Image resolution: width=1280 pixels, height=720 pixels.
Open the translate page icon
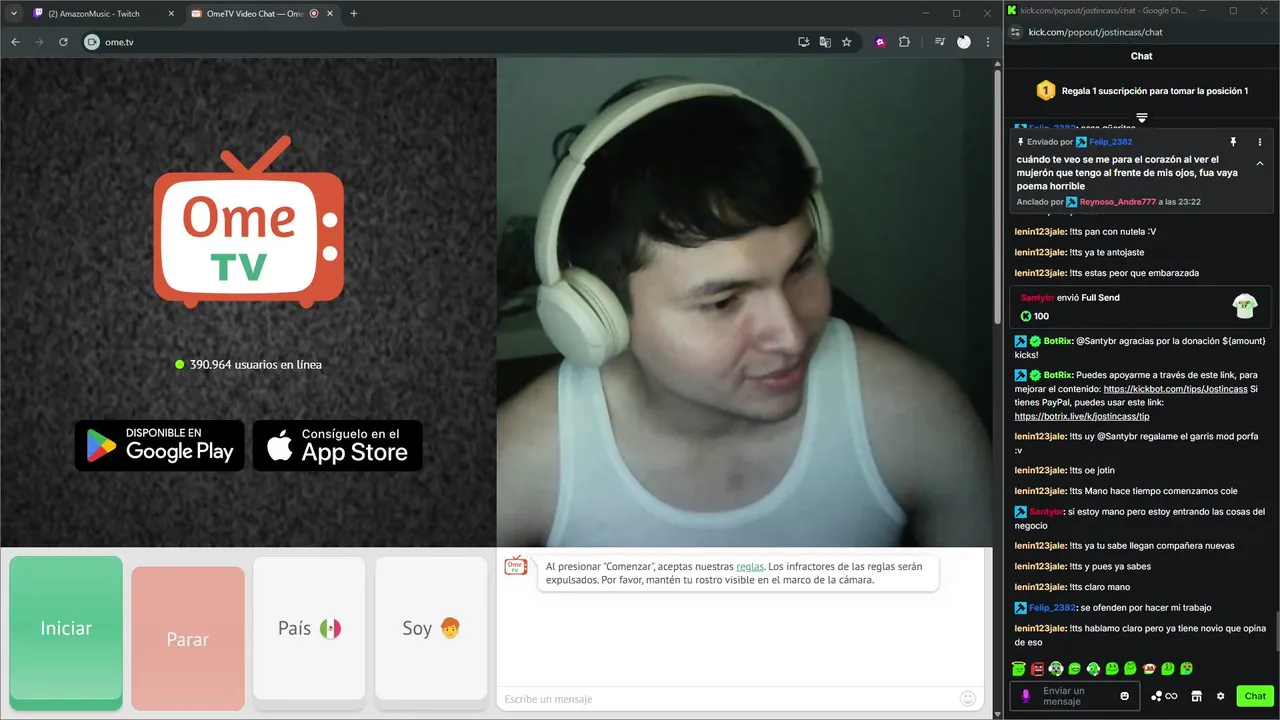tap(825, 42)
